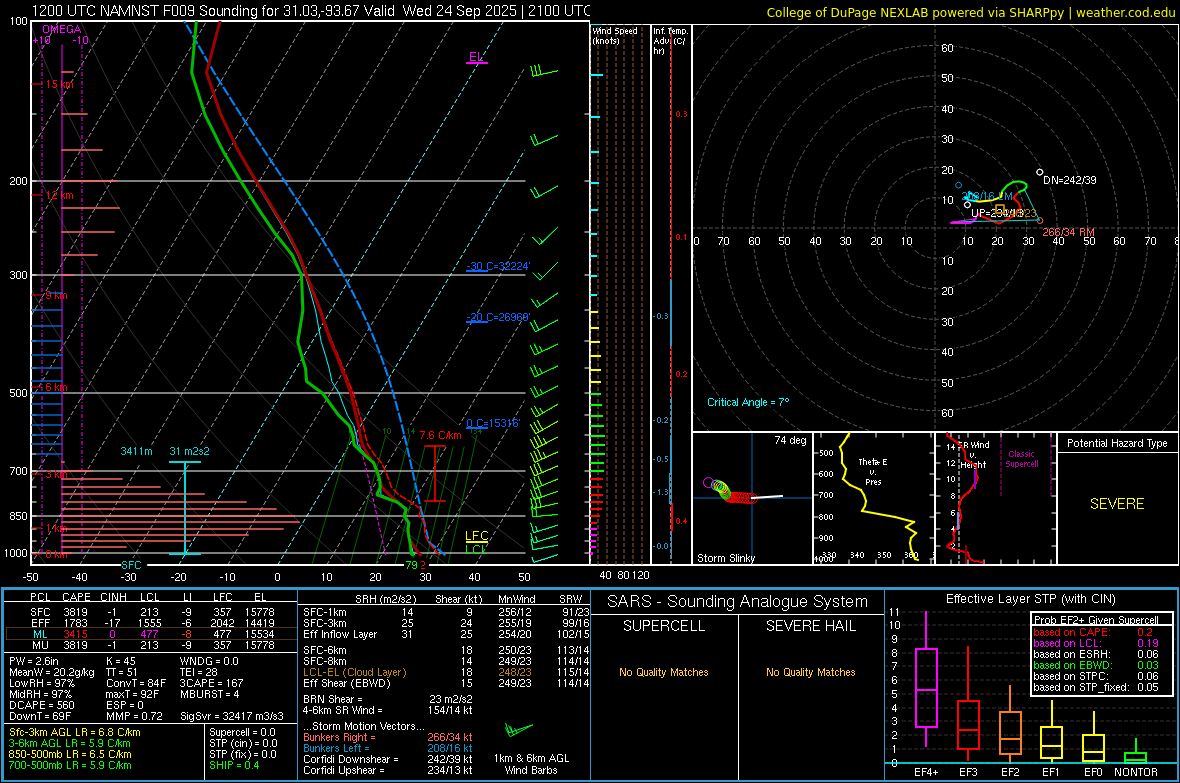Image resolution: width=1180 pixels, height=783 pixels.
Task: Click the Eff Inflow Layer row
Action: 446,634
